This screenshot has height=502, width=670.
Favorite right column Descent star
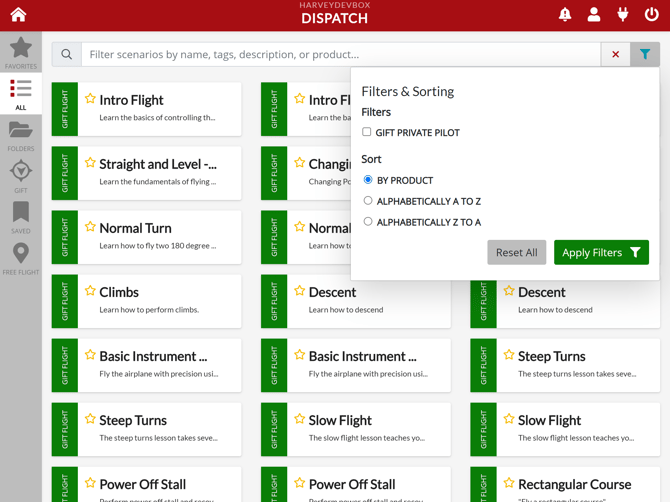pyautogui.click(x=509, y=291)
